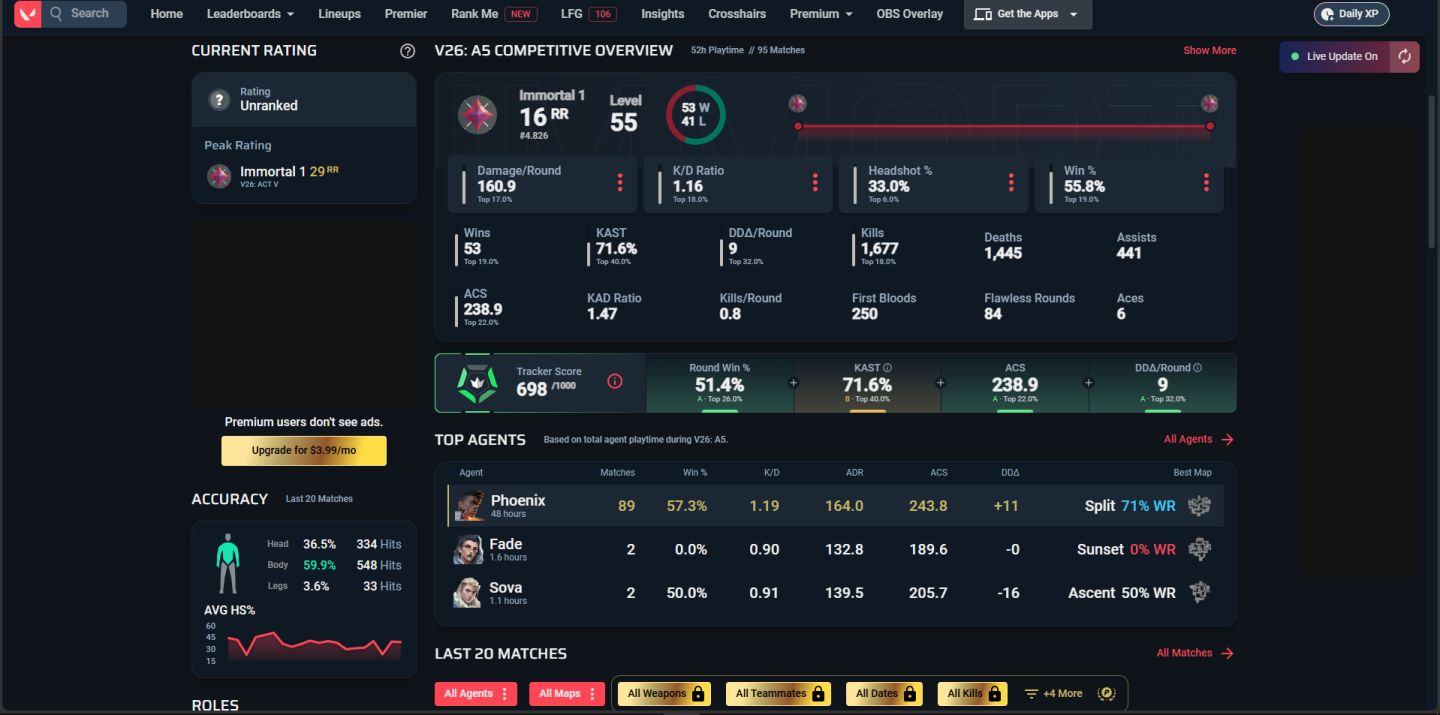Open Headshot % card options menu
1440x715 pixels.
pos(1011,183)
